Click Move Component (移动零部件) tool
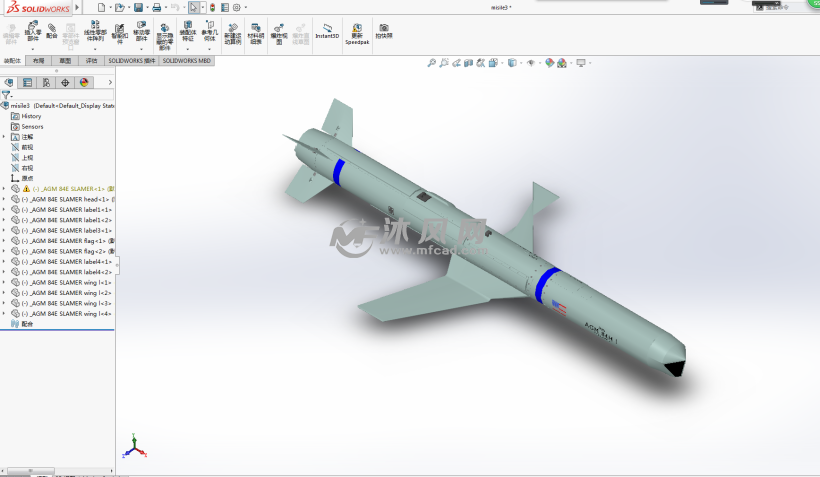The width and height of the screenshot is (820, 477). point(141,32)
